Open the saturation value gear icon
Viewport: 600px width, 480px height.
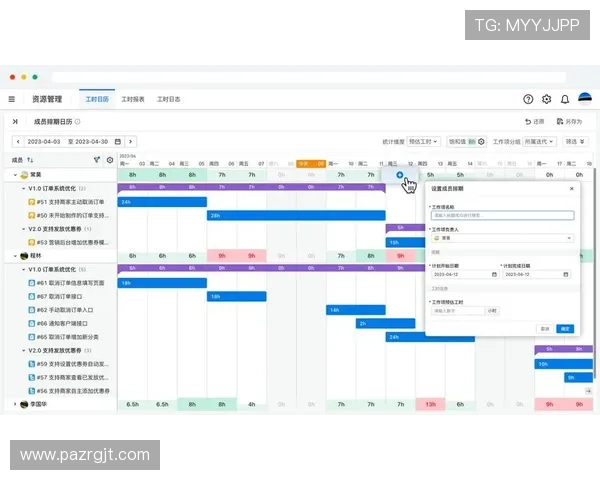pos(481,142)
